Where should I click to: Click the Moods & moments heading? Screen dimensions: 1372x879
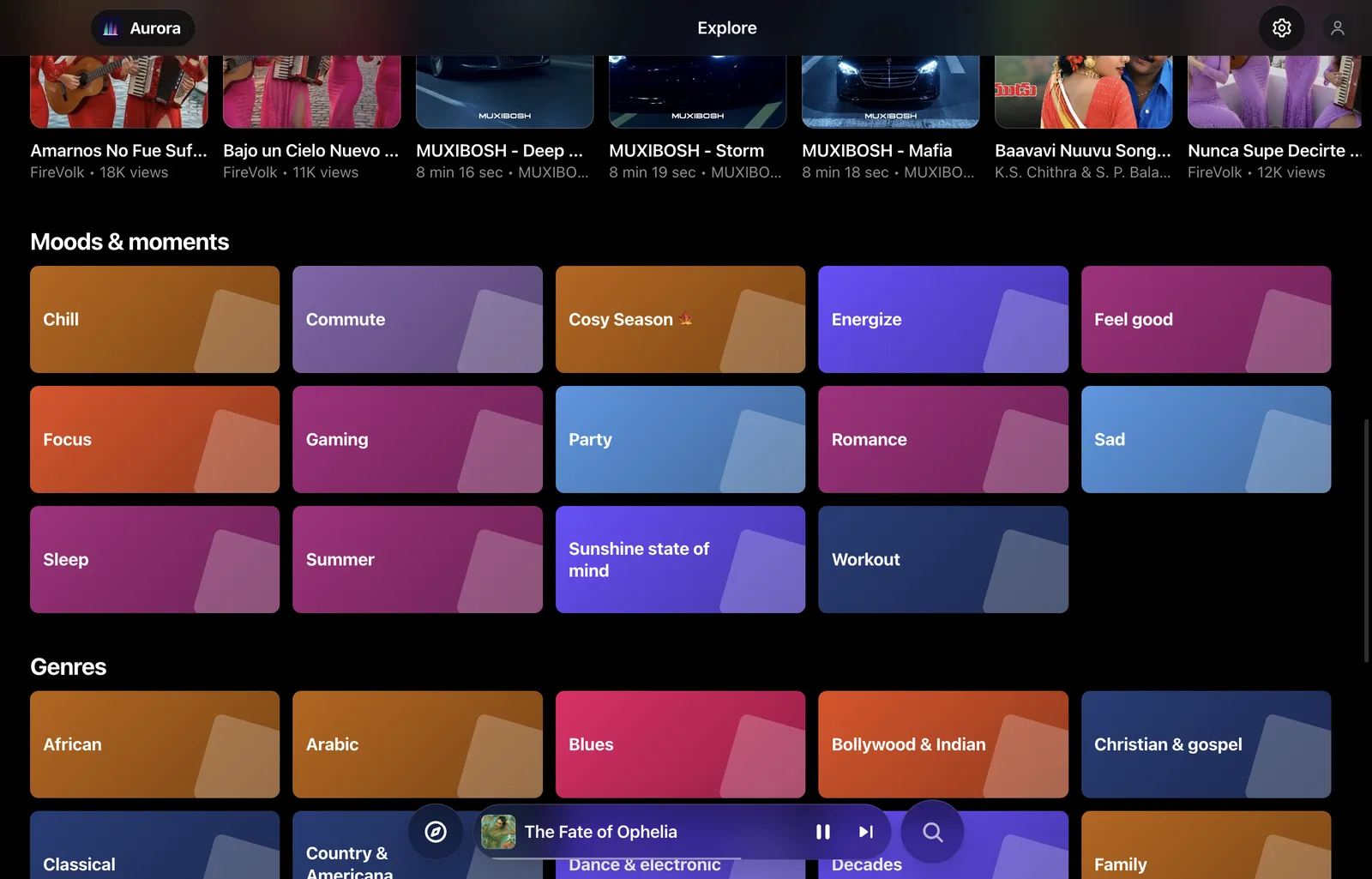[x=129, y=242]
